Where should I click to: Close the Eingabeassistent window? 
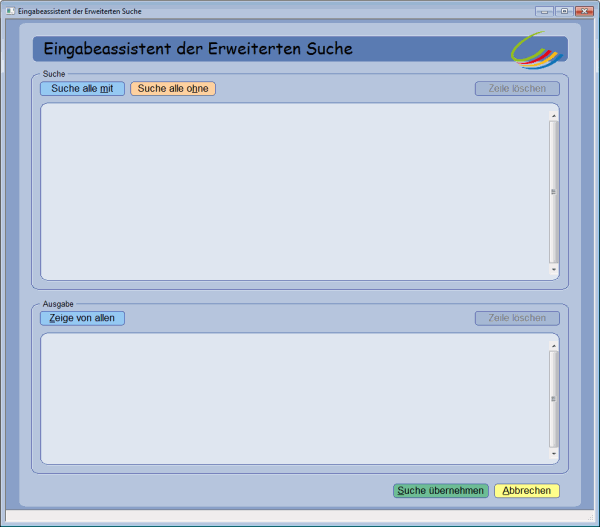(x=584, y=11)
